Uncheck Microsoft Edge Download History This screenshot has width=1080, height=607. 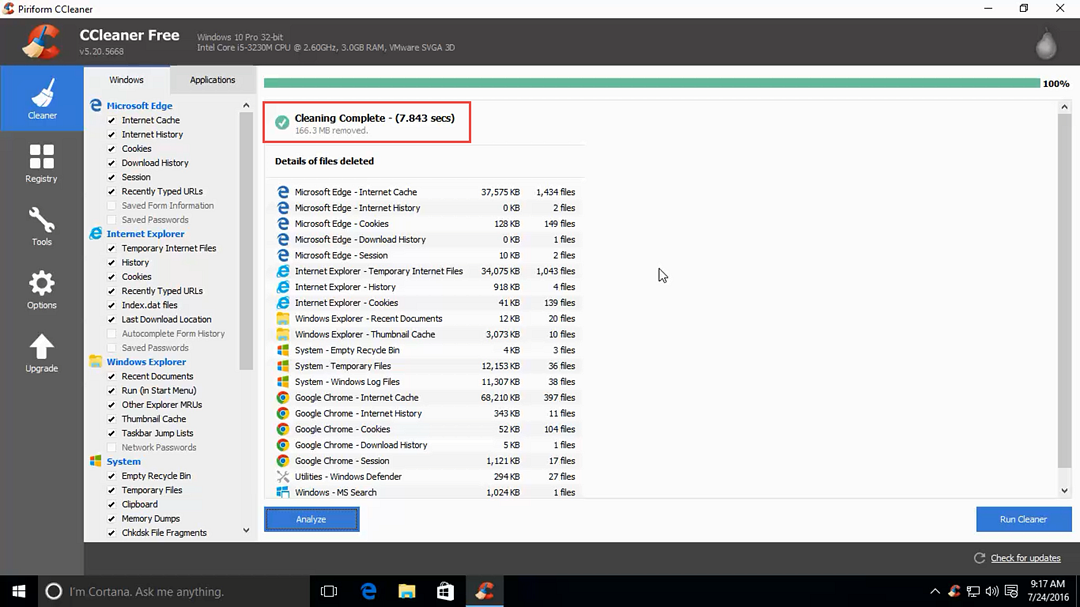coord(112,163)
